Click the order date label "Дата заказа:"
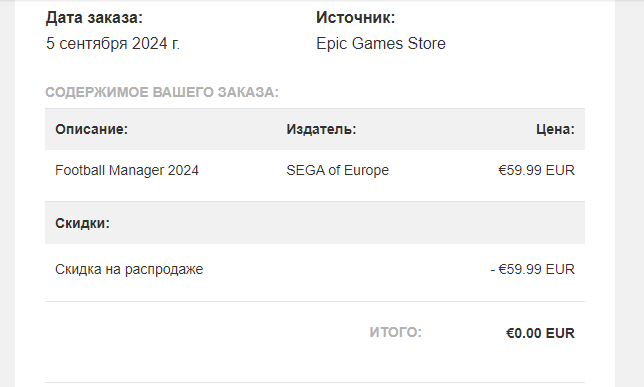Screen dimensions: 644x387 pos(94,18)
